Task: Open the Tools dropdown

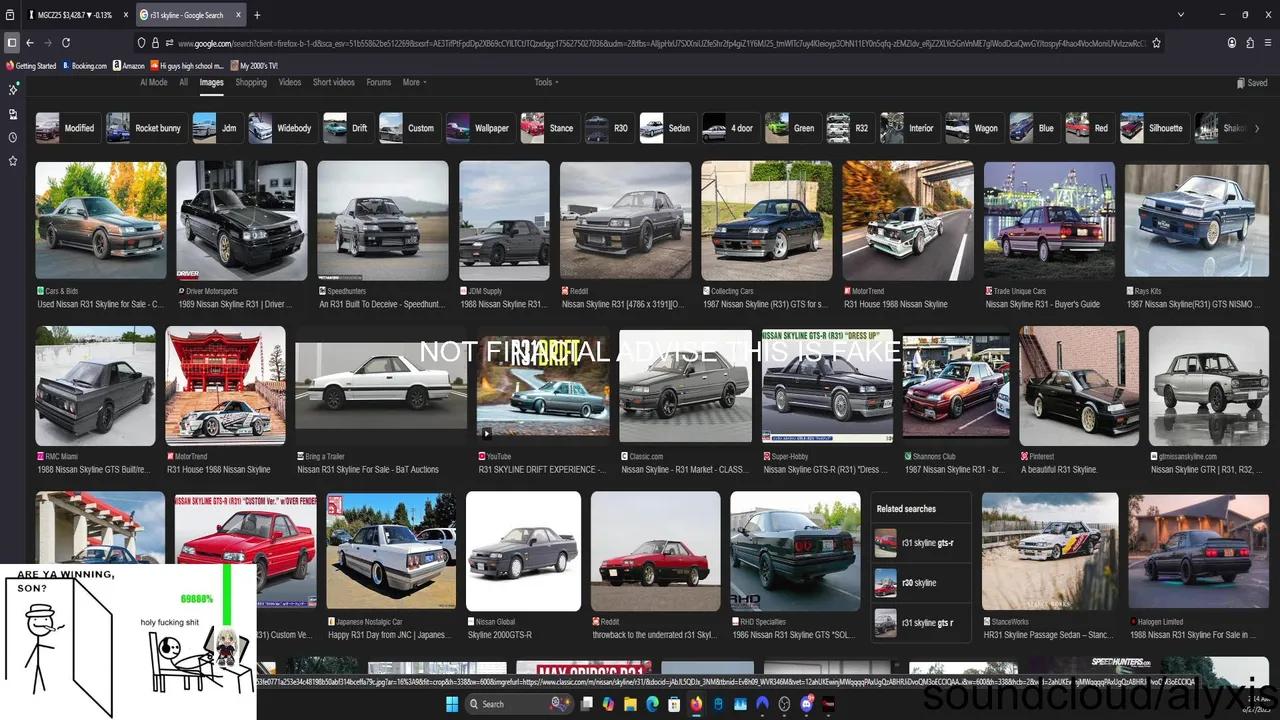Action: (546, 82)
